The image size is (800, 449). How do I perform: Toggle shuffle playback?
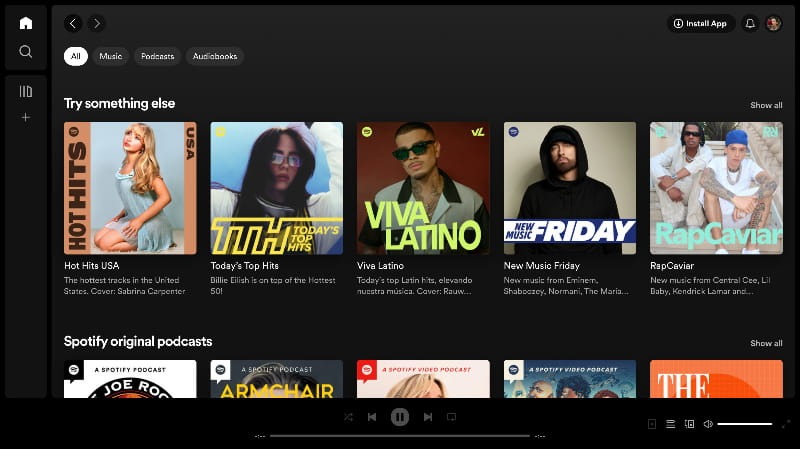click(x=348, y=417)
